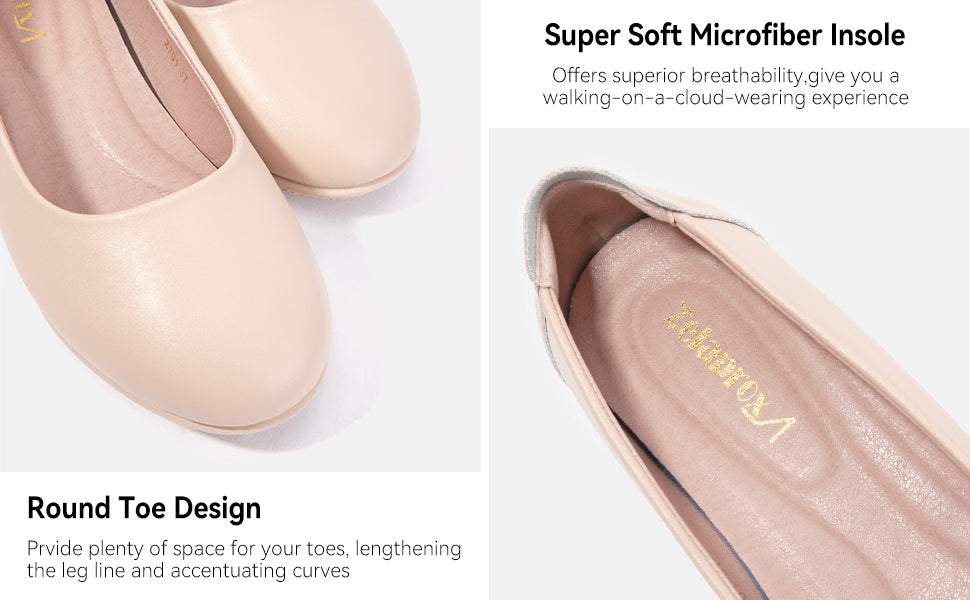970x600 pixels.
Task: Click the 'leg line and accentuating curves' line
Action: point(188,570)
